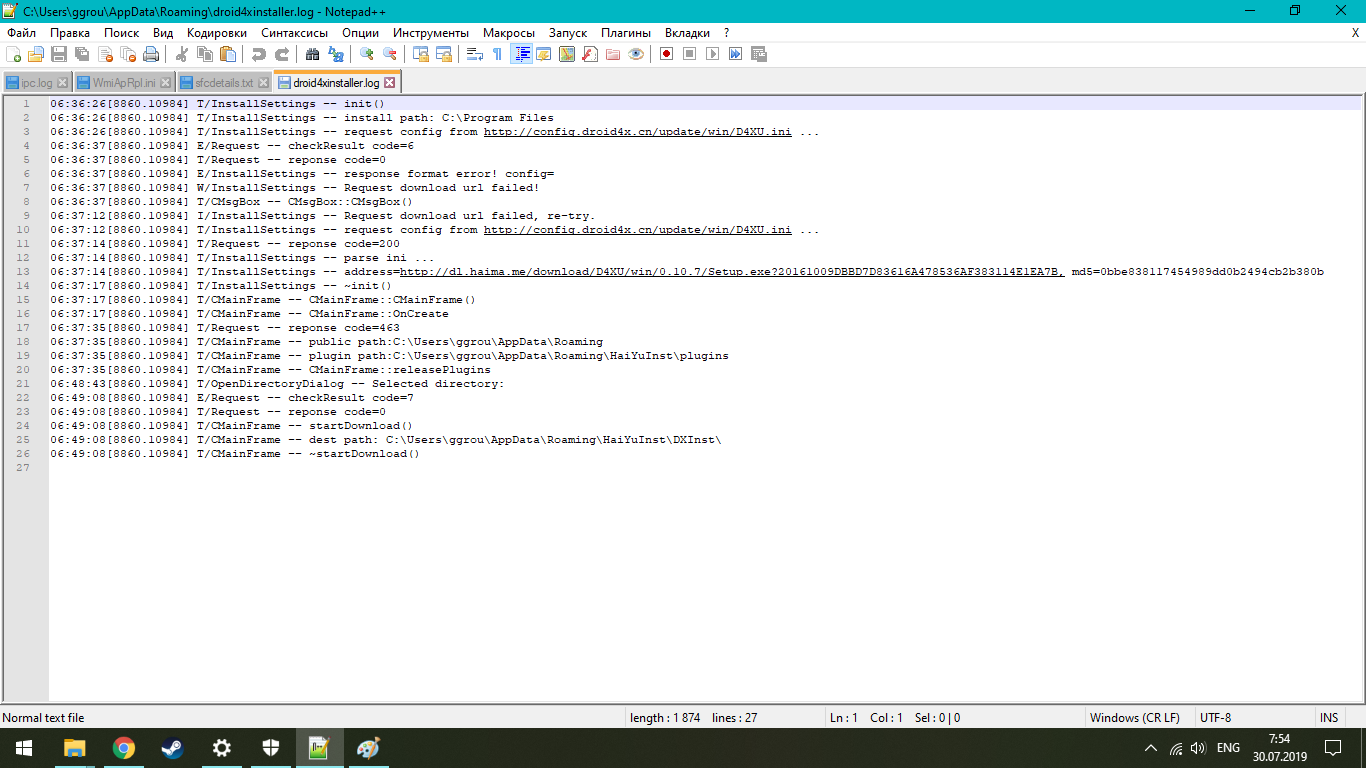The height and width of the screenshot is (768, 1366).
Task: Open the Инструменты menu
Action: point(430,33)
